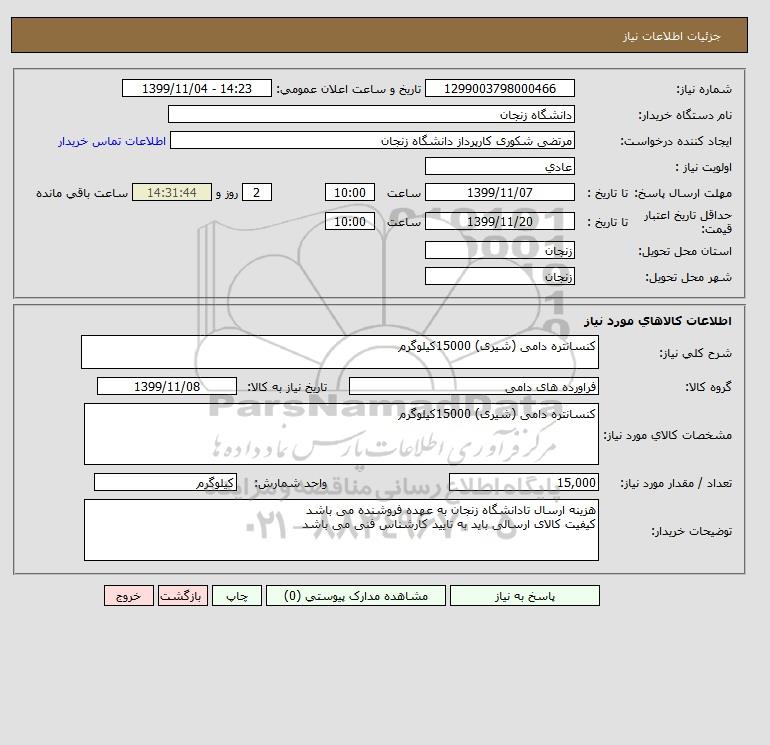
Task: Click the quantity field 15,000
Action: (523, 482)
